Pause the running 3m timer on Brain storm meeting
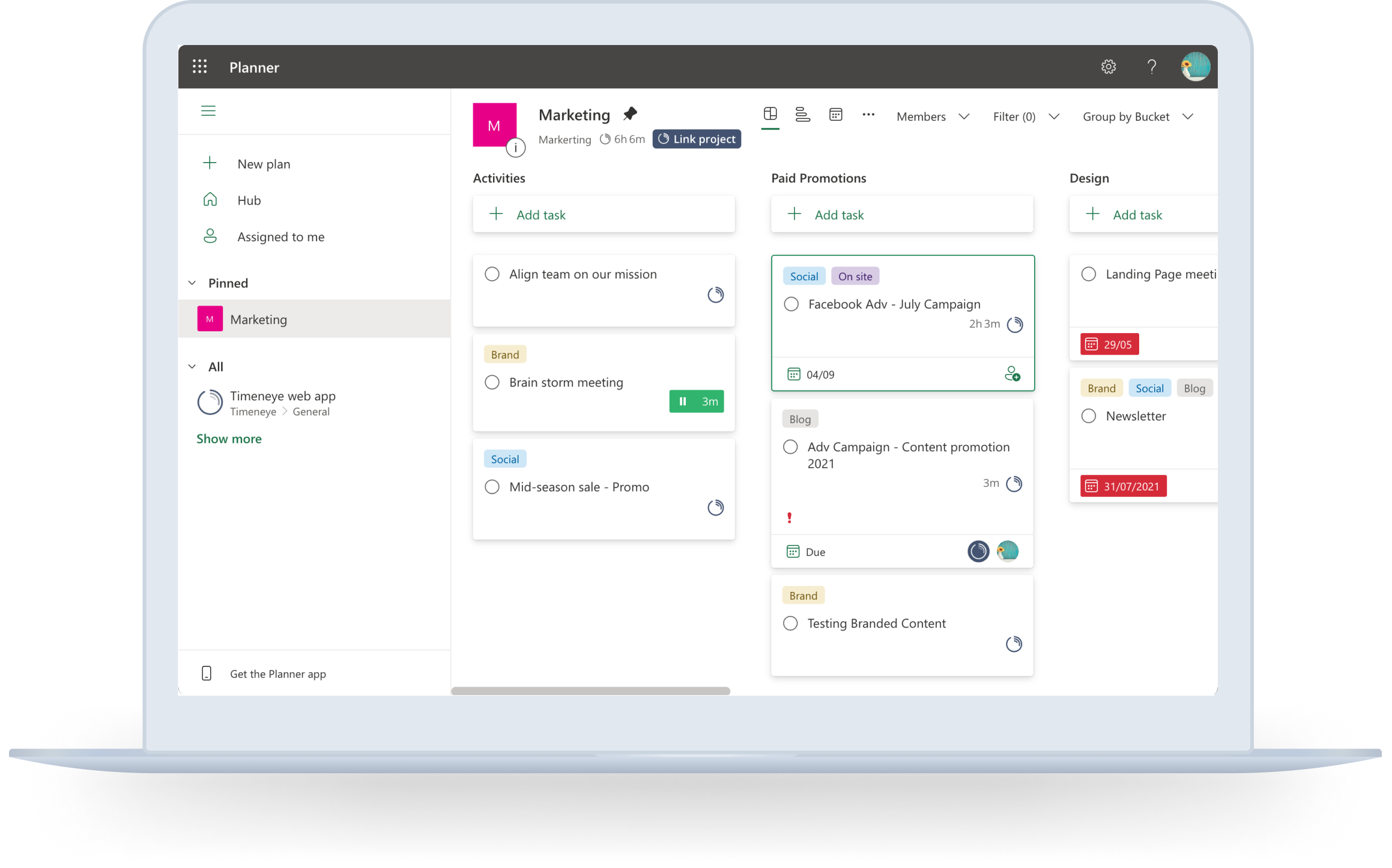 tap(683, 401)
